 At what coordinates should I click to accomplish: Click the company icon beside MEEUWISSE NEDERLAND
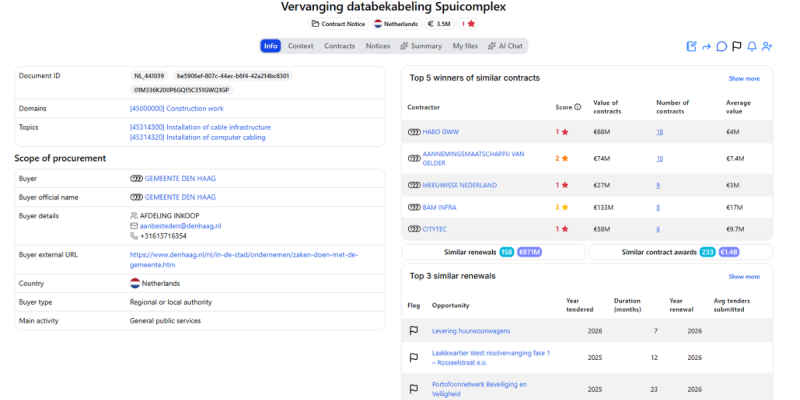coord(414,185)
